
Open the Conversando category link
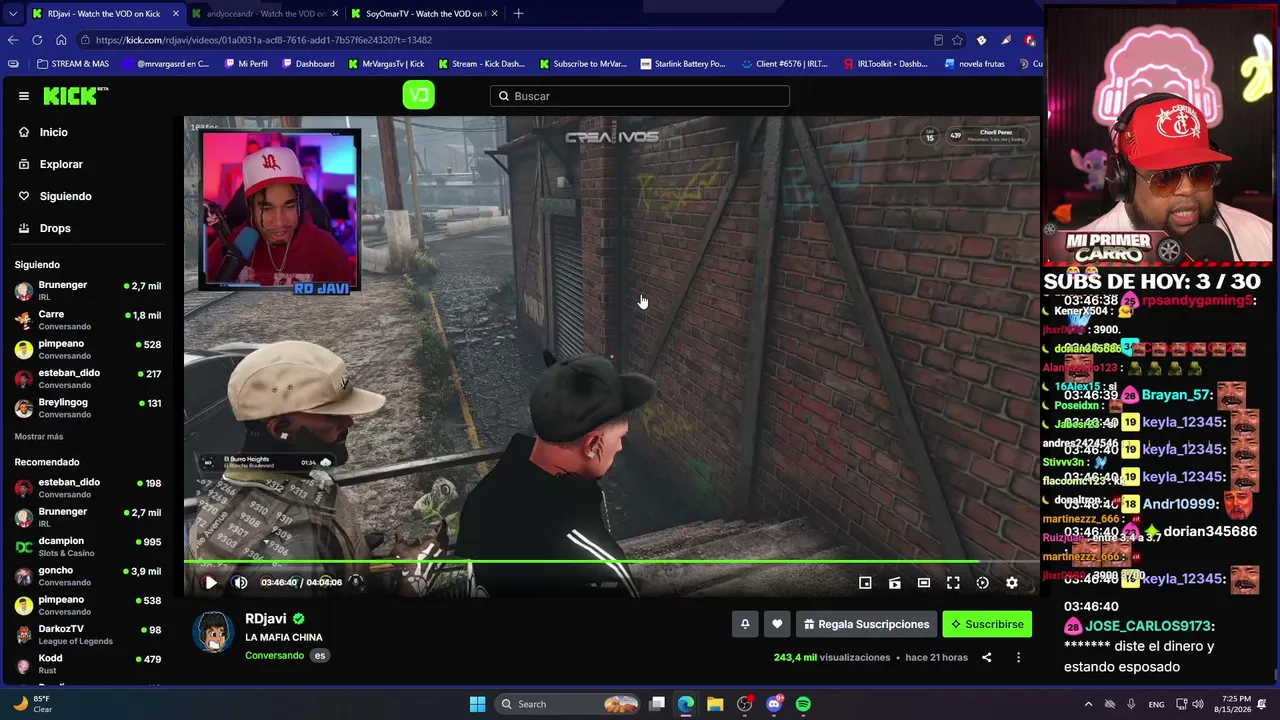click(274, 655)
